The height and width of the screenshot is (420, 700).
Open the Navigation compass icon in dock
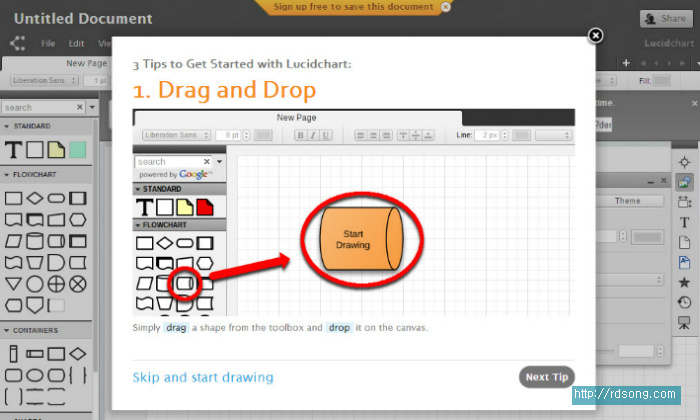[684, 162]
